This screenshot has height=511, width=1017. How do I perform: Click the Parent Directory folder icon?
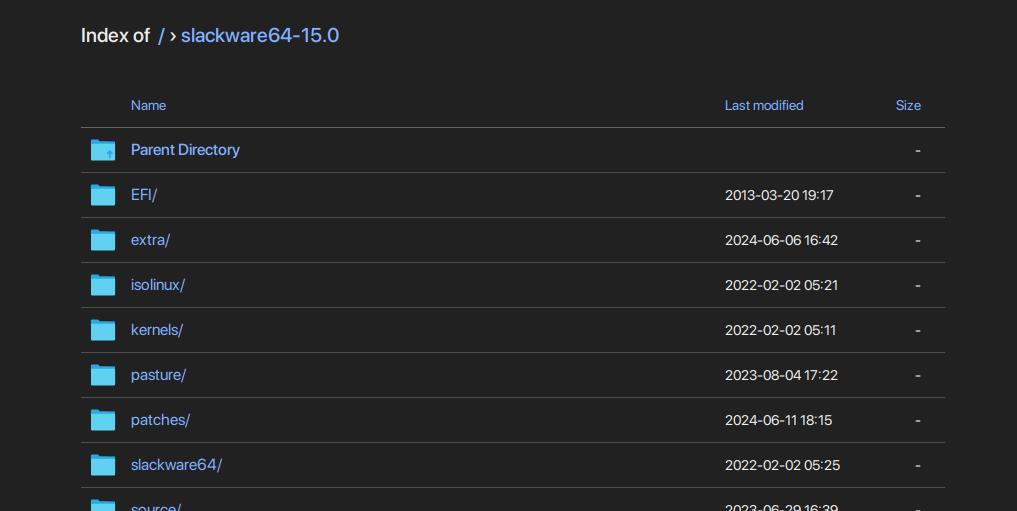point(102,150)
